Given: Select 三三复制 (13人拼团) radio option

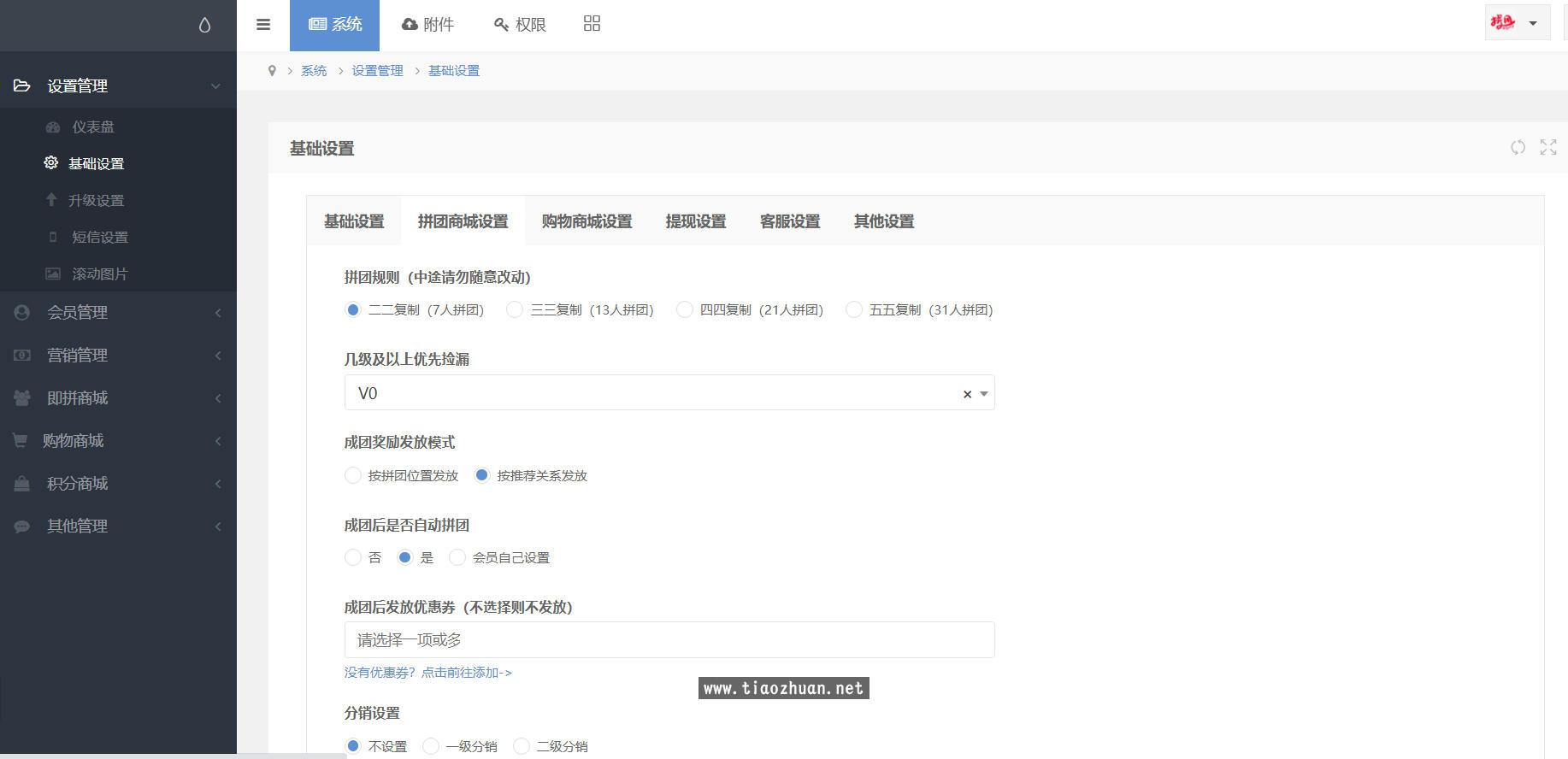Looking at the screenshot, I should (x=515, y=309).
